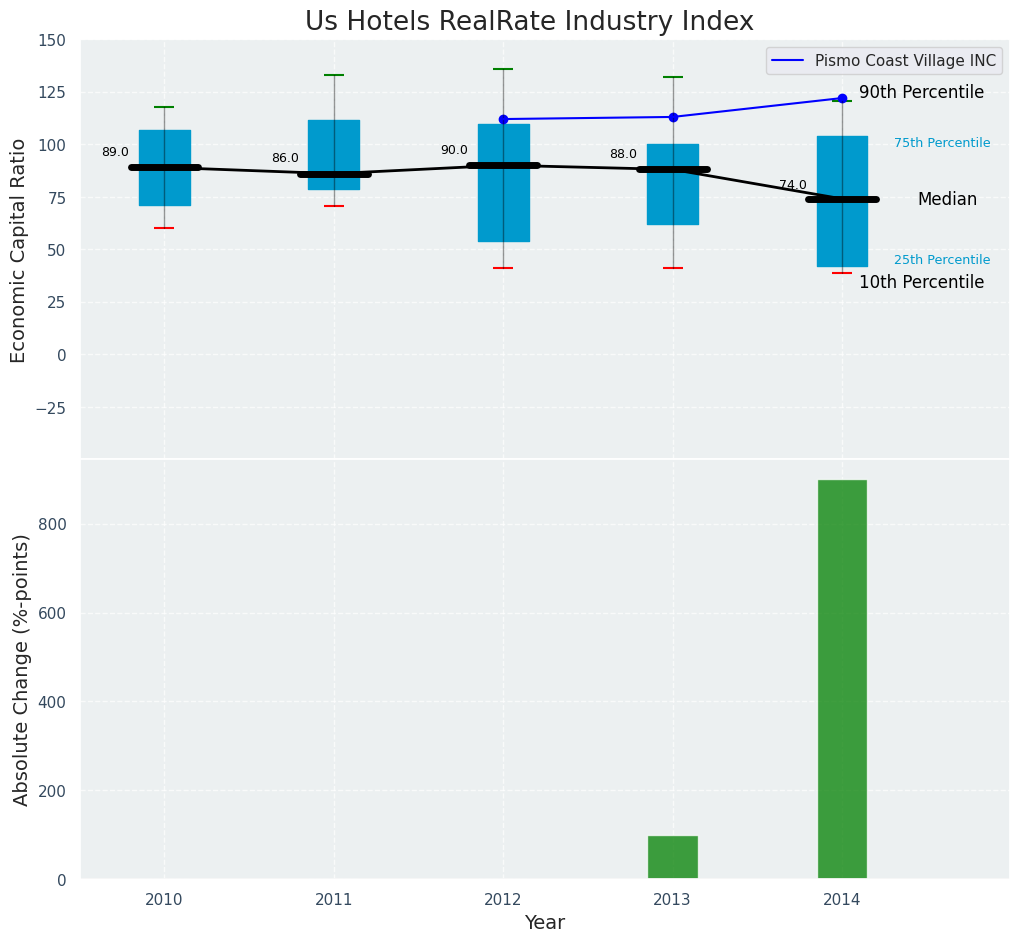Click the 25th Percentile annotation
This screenshot has height=942, width=1019.
(942, 260)
